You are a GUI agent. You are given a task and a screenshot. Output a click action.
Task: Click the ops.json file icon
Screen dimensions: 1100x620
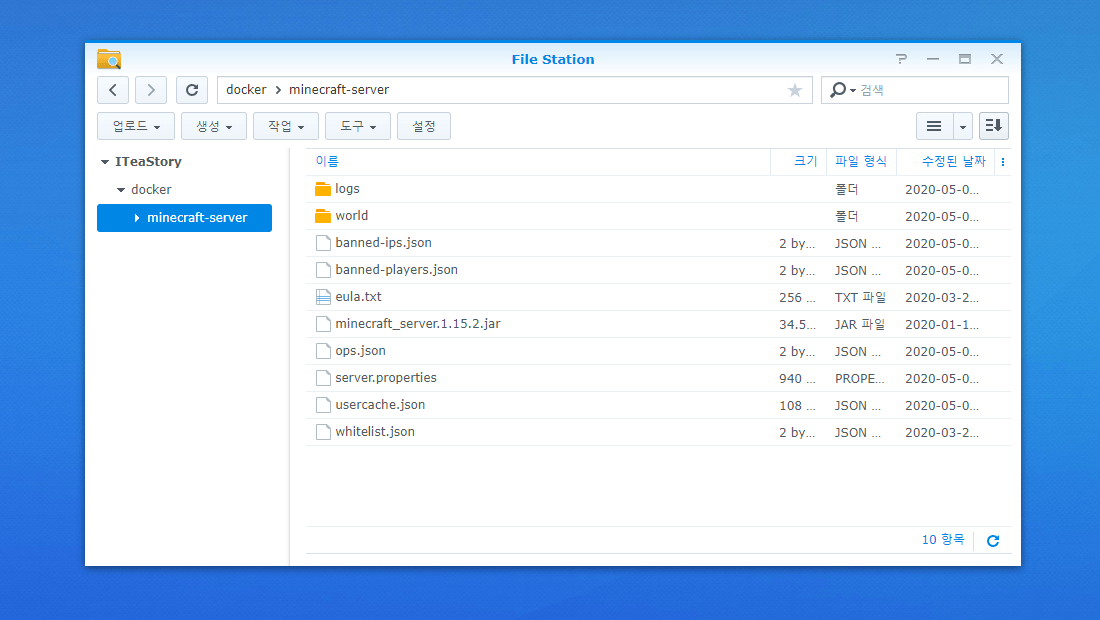tap(323, 351)
